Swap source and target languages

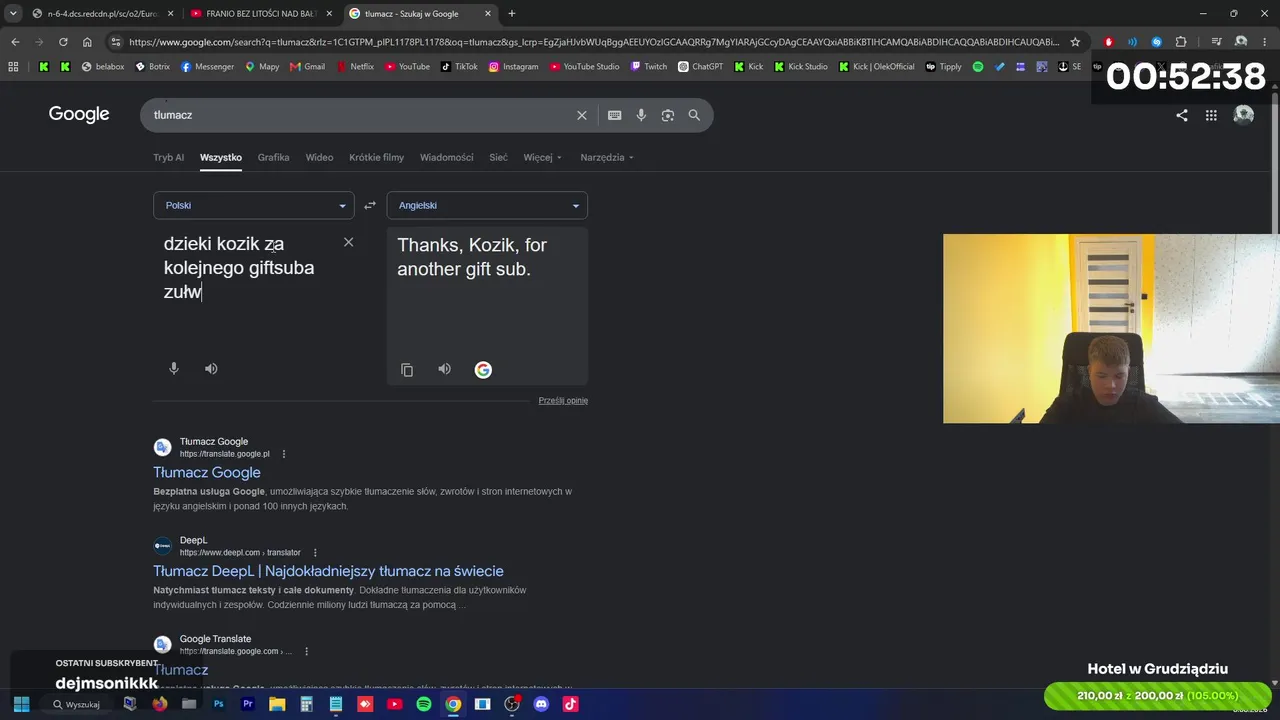click(x=370, y=205)
